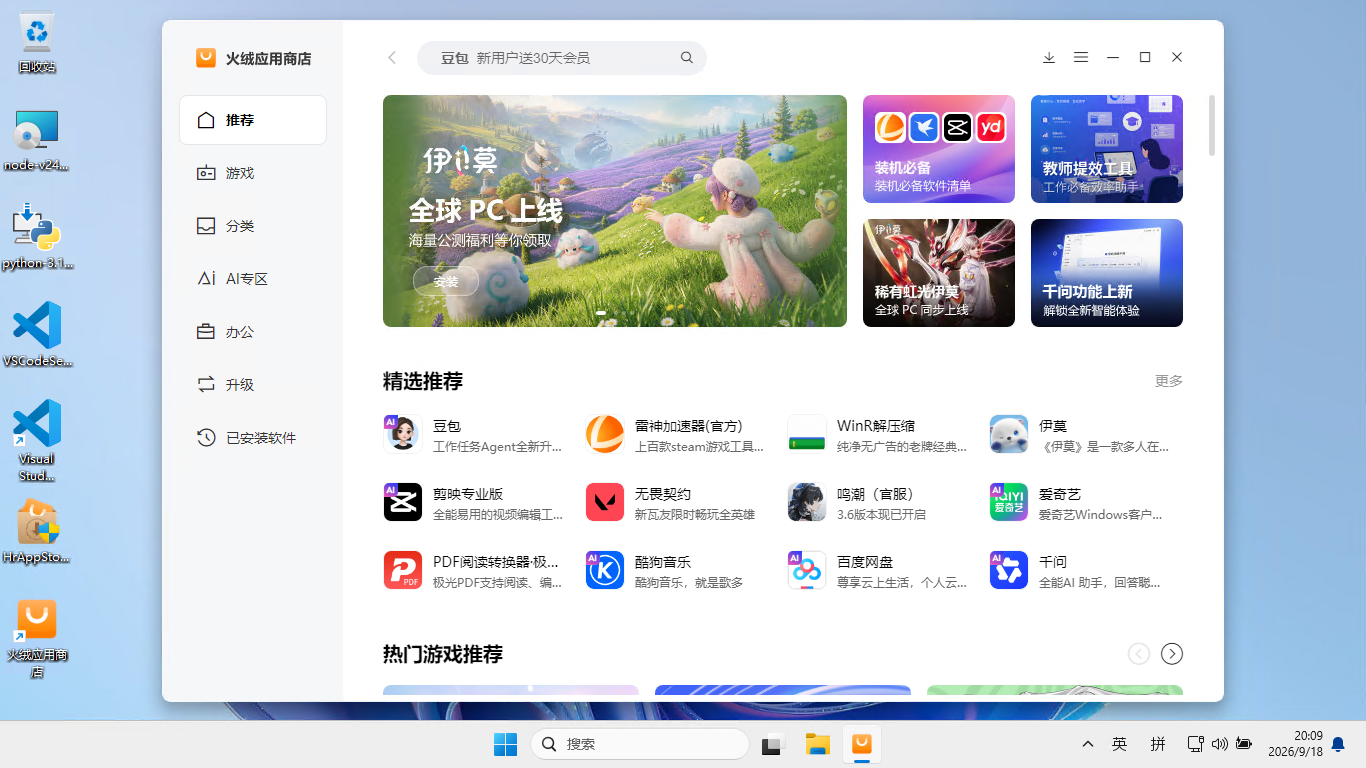Open the hamburger menu icon
The image size is (1366, 768).
click(x=1081, y=58)
